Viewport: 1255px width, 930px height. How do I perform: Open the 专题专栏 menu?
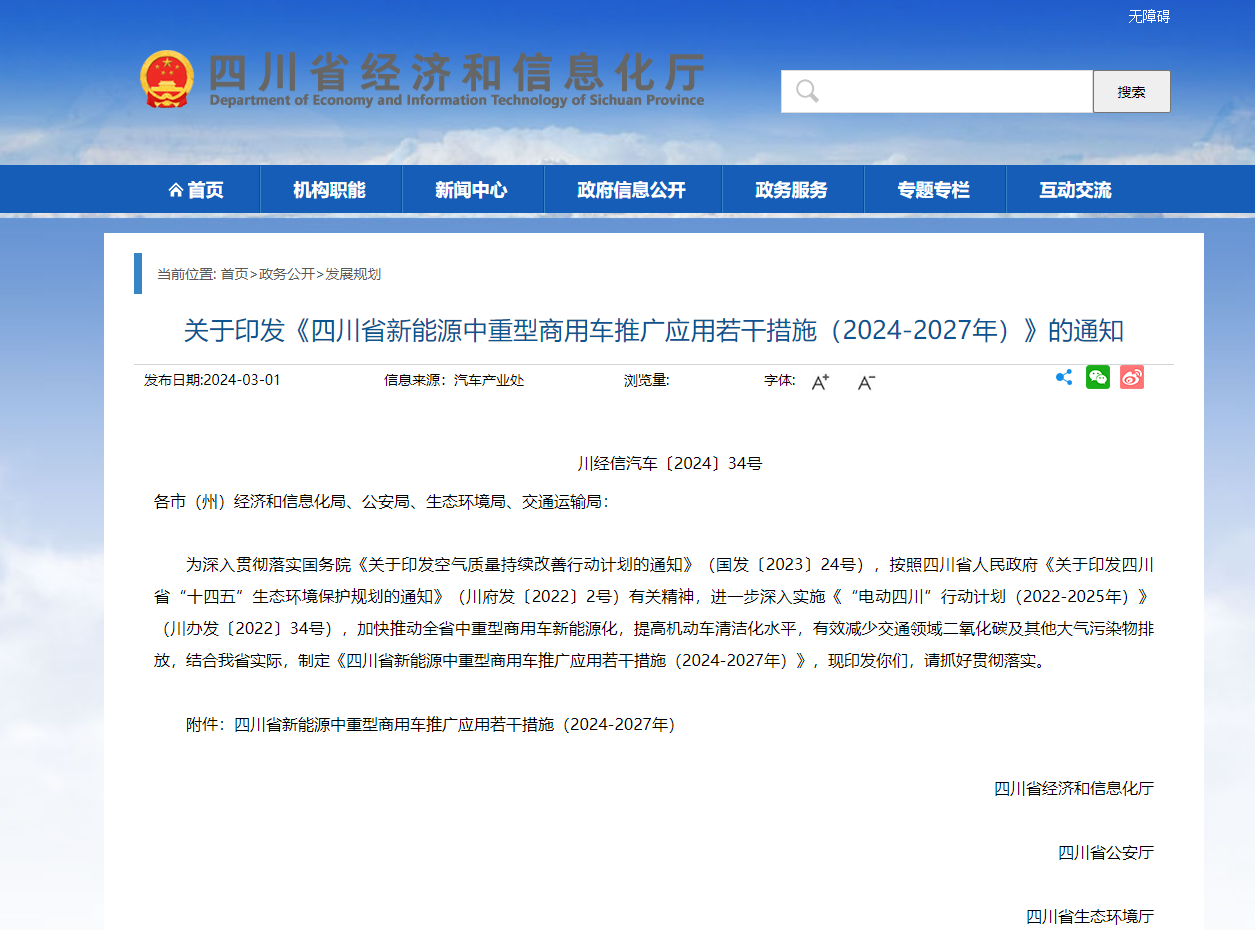[933, 190]
